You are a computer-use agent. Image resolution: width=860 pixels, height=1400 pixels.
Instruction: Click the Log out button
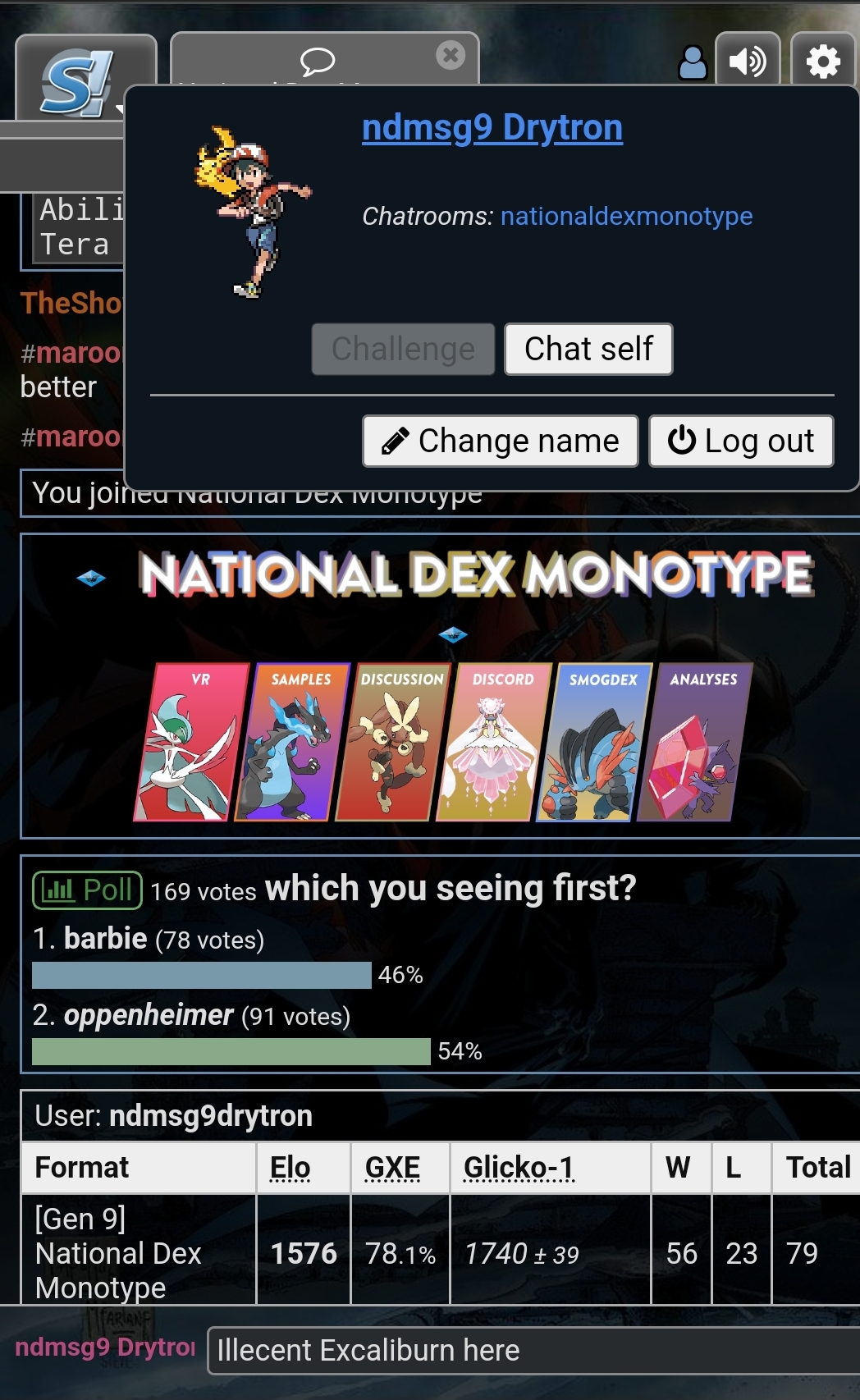tap(741, 441)
